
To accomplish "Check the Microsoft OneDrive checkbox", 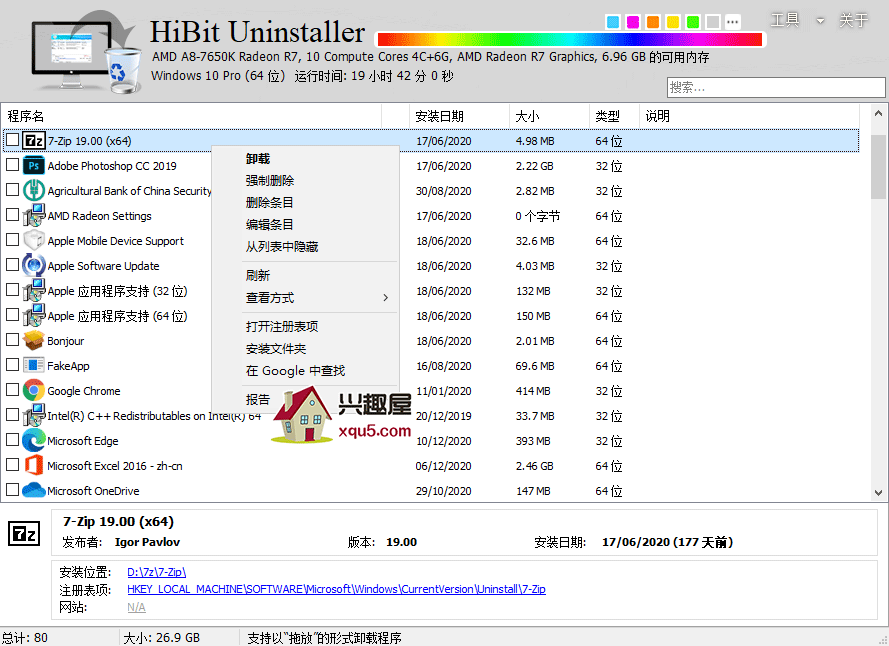I will tap(12, 489).
